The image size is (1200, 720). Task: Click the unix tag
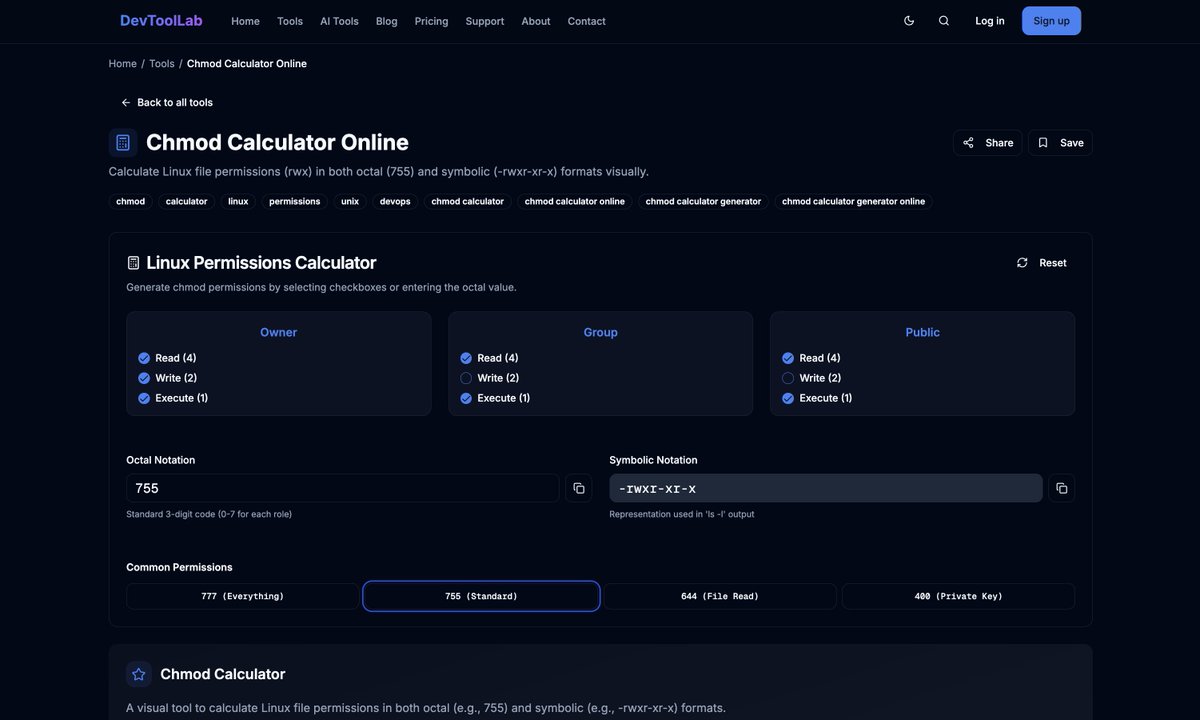point(350,202)
